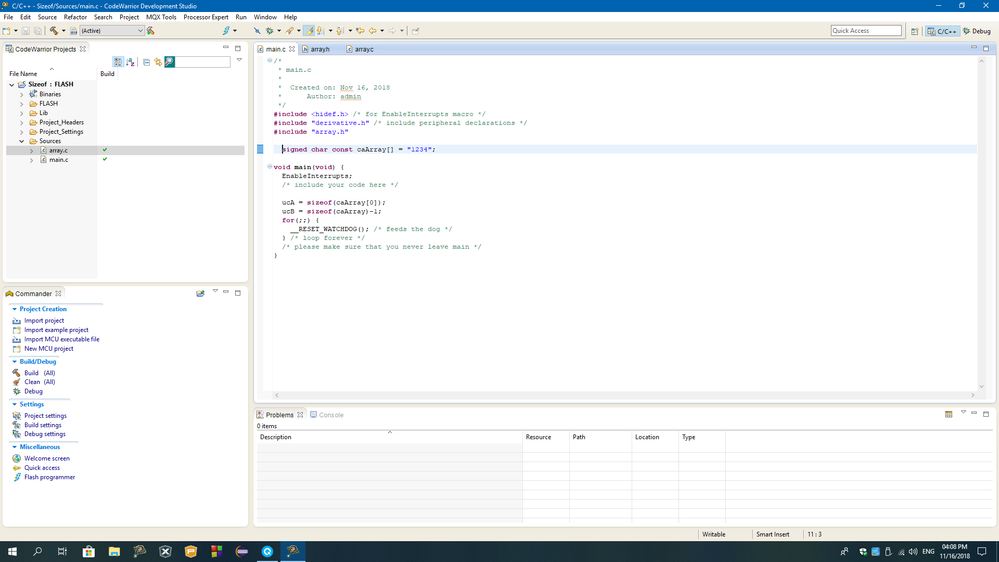Collapse the Build/Debug section in Commander
Viewport: 999px width, 562px height.
click(x=15, y=361)
